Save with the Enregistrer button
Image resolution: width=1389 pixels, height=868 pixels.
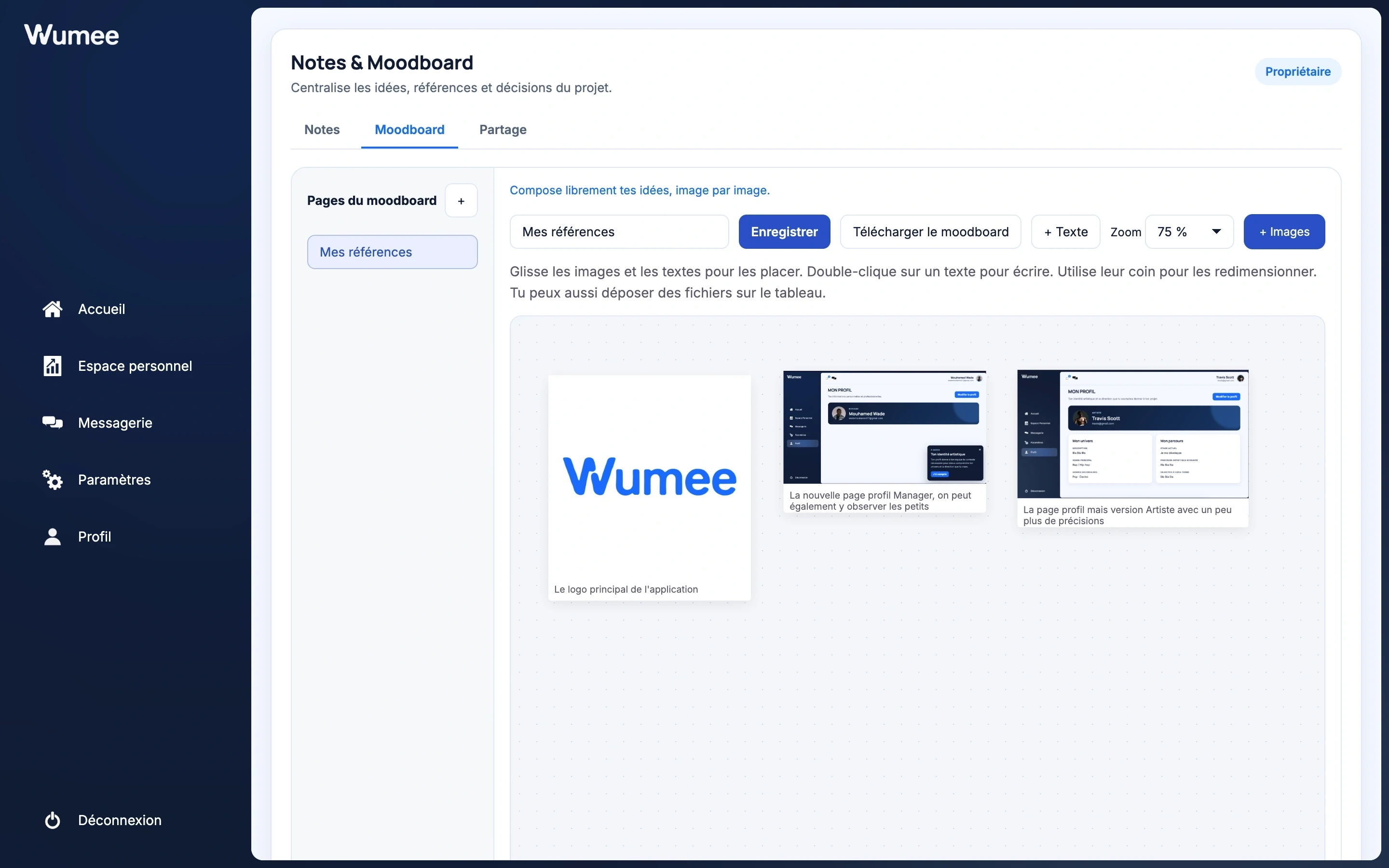point(784,232)
